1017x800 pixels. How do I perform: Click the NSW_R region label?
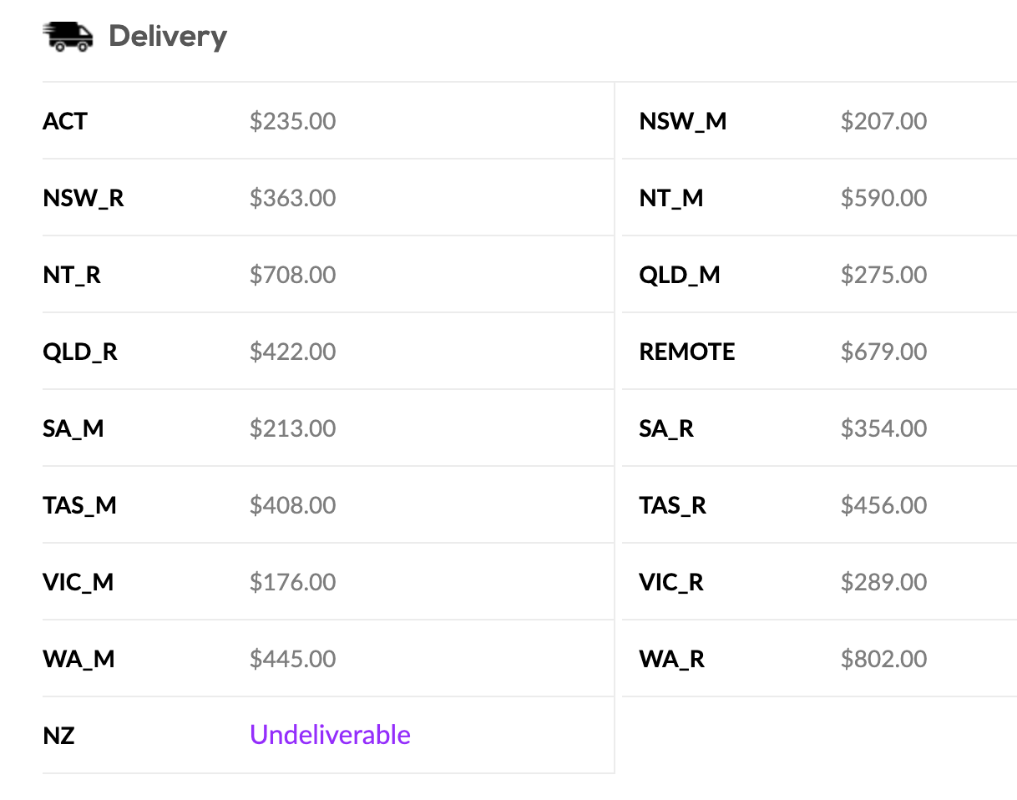pyautogui.click(x=83, y=198)
